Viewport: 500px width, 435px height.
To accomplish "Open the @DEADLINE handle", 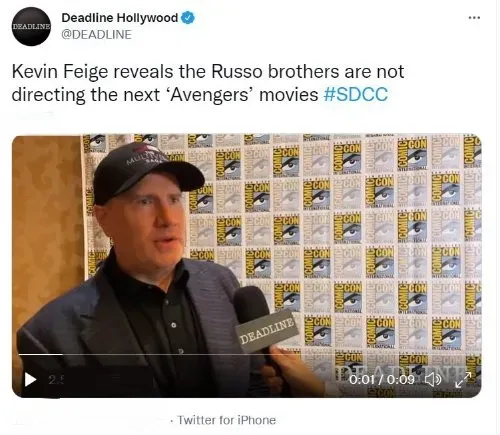I will [96, 35].
